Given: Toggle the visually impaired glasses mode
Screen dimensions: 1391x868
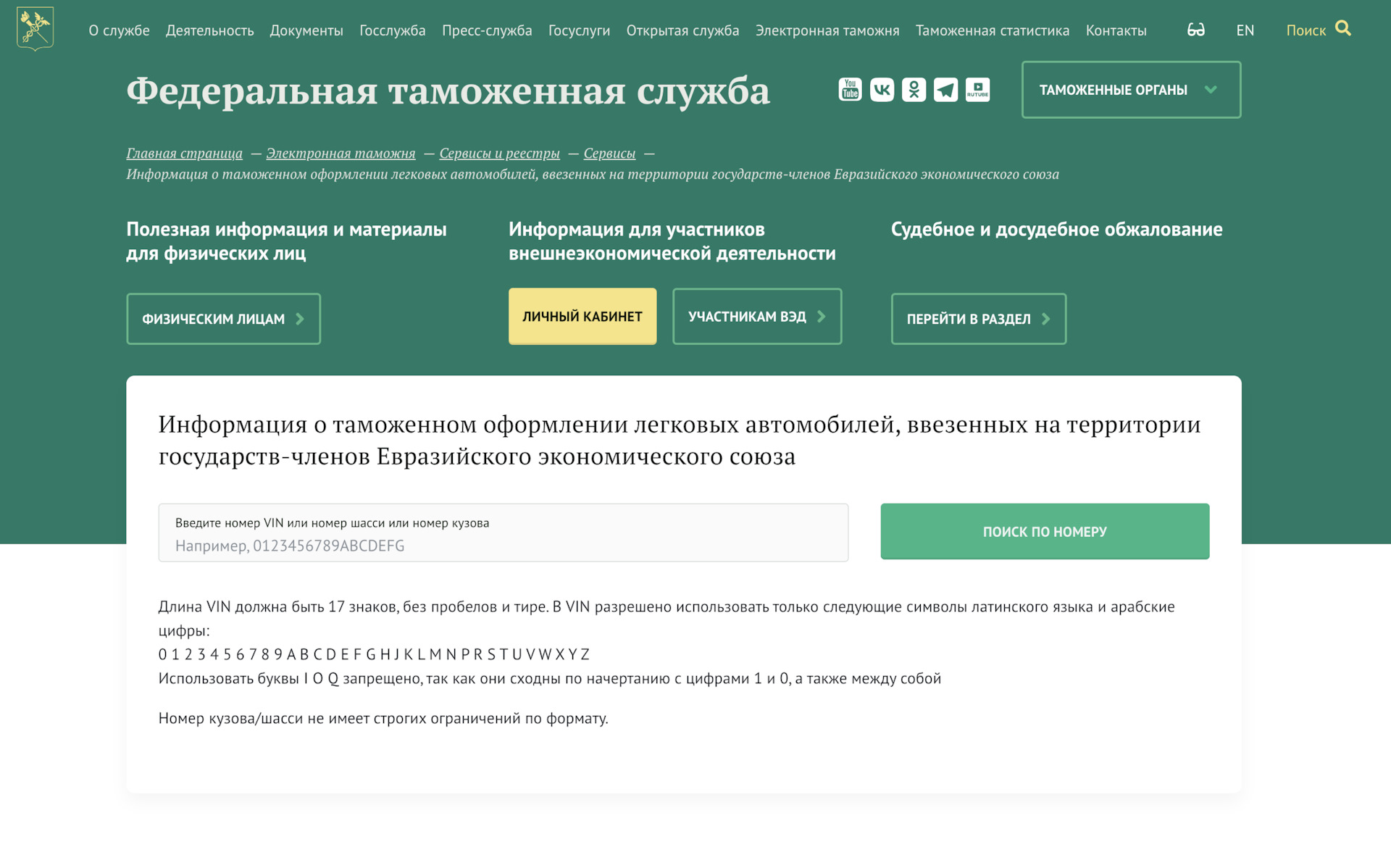Looking at the screenshot, I should 1195,30.
